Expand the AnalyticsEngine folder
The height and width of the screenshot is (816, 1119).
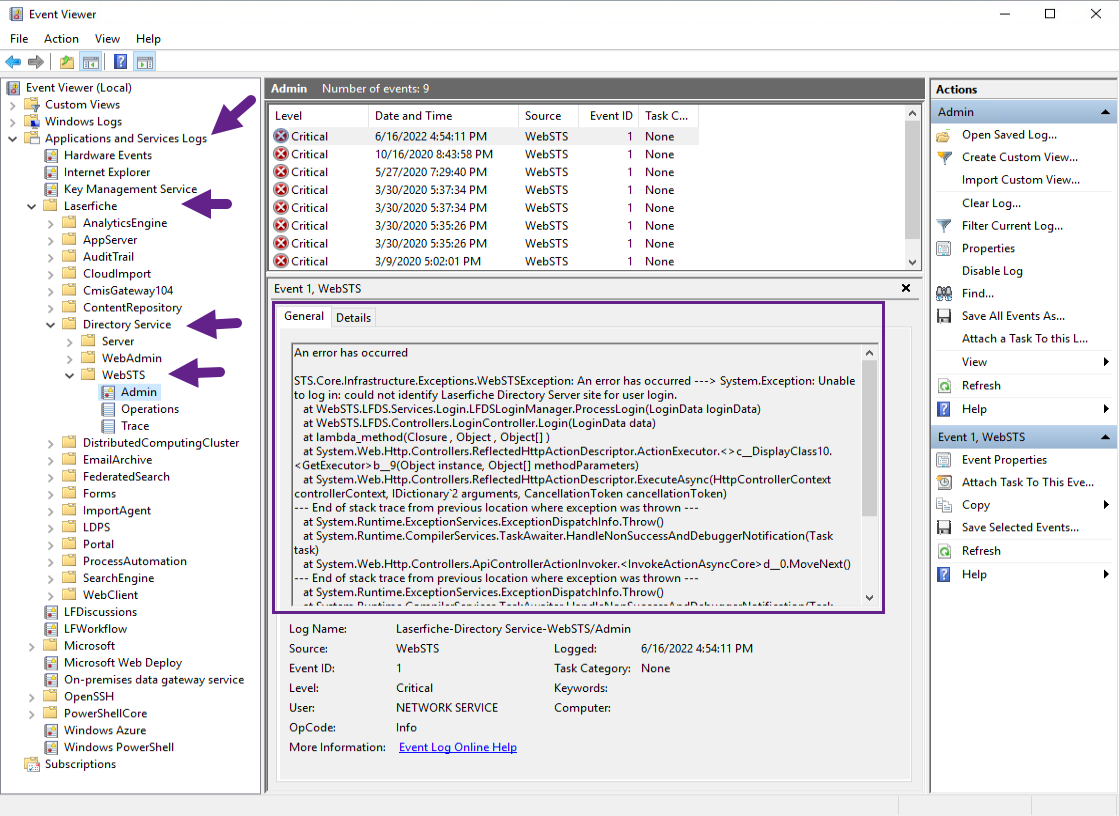point(51,223)
